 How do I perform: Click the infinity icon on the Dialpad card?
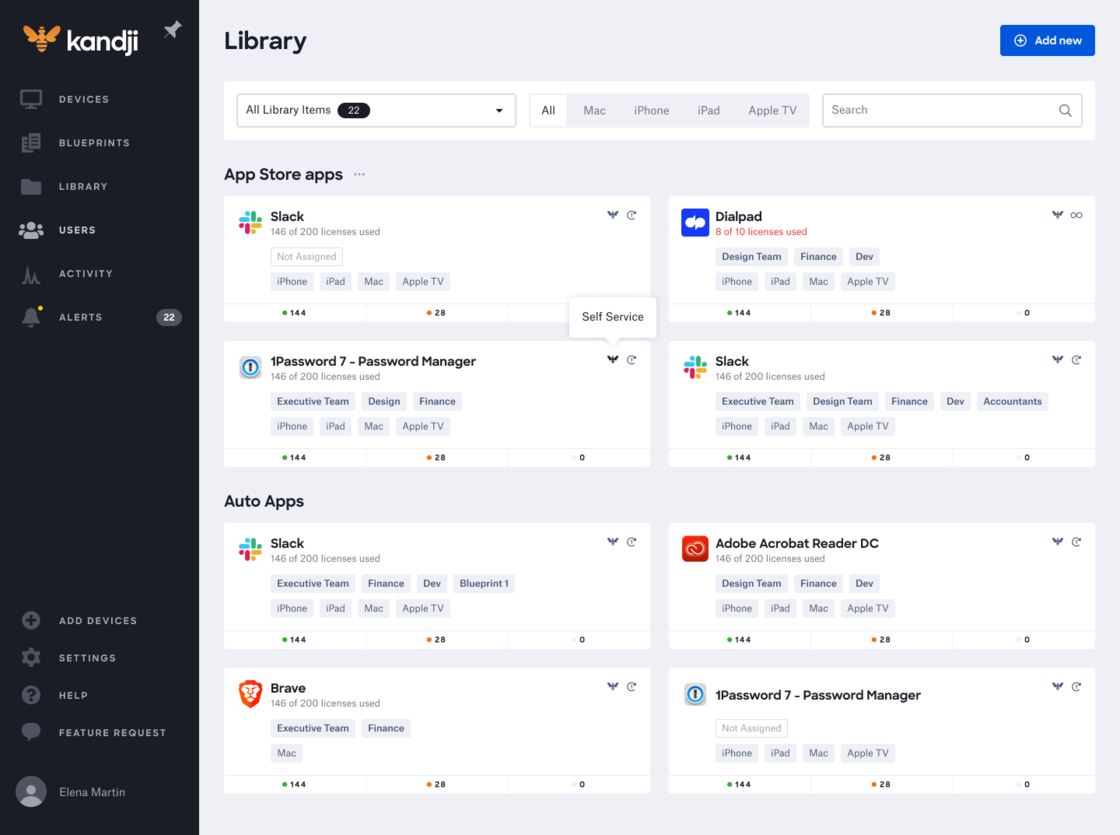pos(1078,214)
